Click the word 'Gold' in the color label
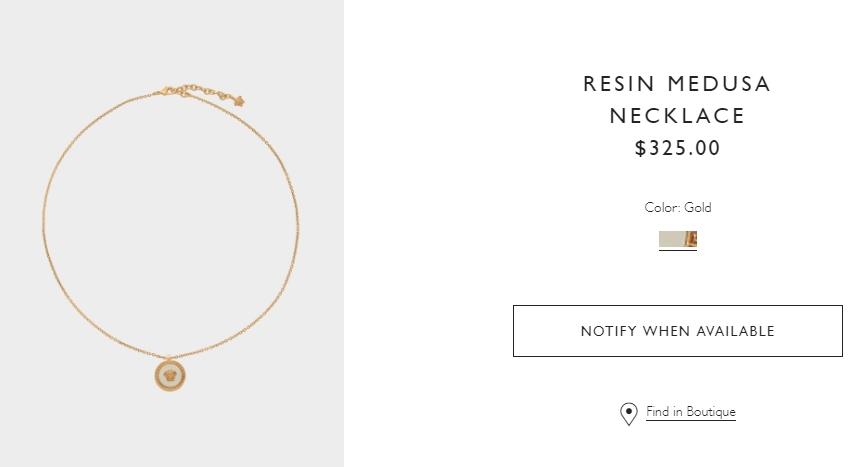The height and width of the screenshot is (467, 863). pyautogui.click(x=698, y=208)
